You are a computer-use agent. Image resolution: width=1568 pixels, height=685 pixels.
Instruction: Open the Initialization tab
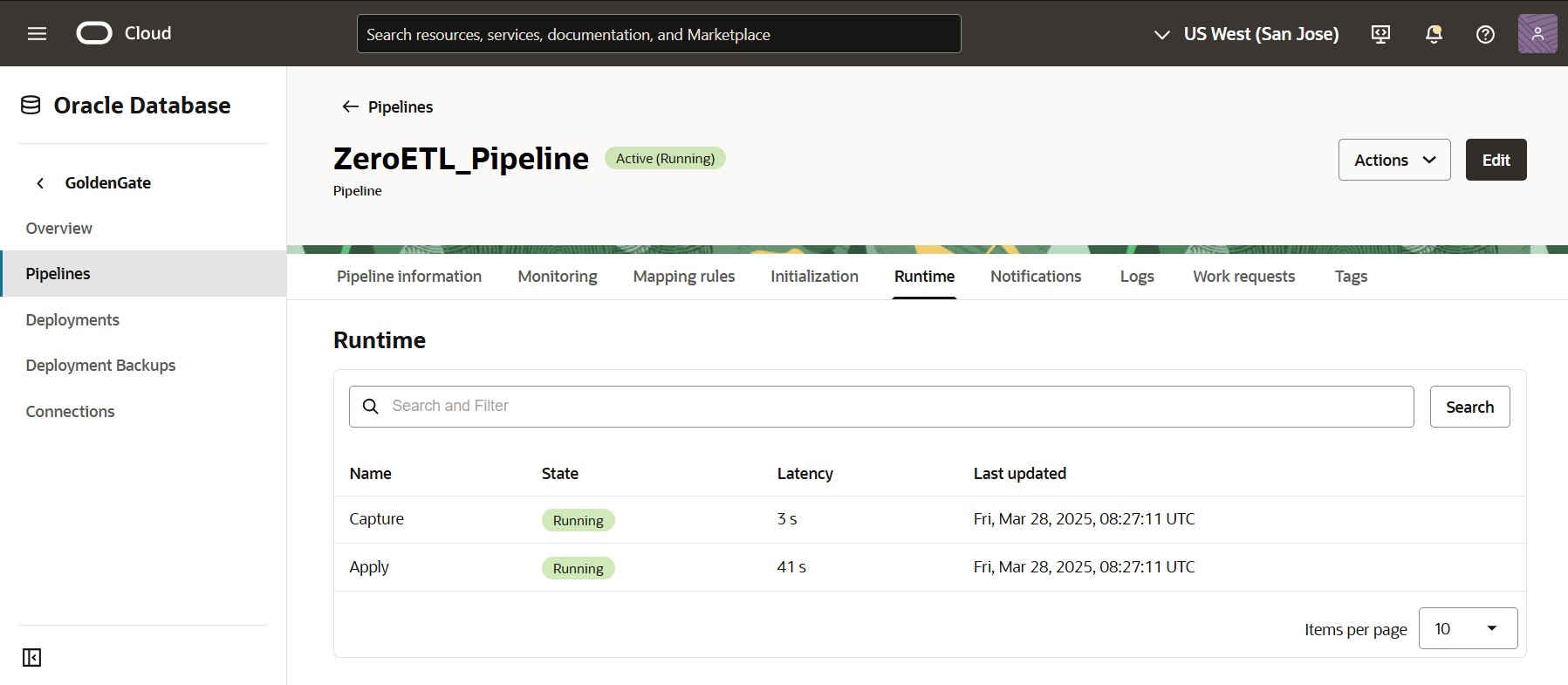(814, 277)
